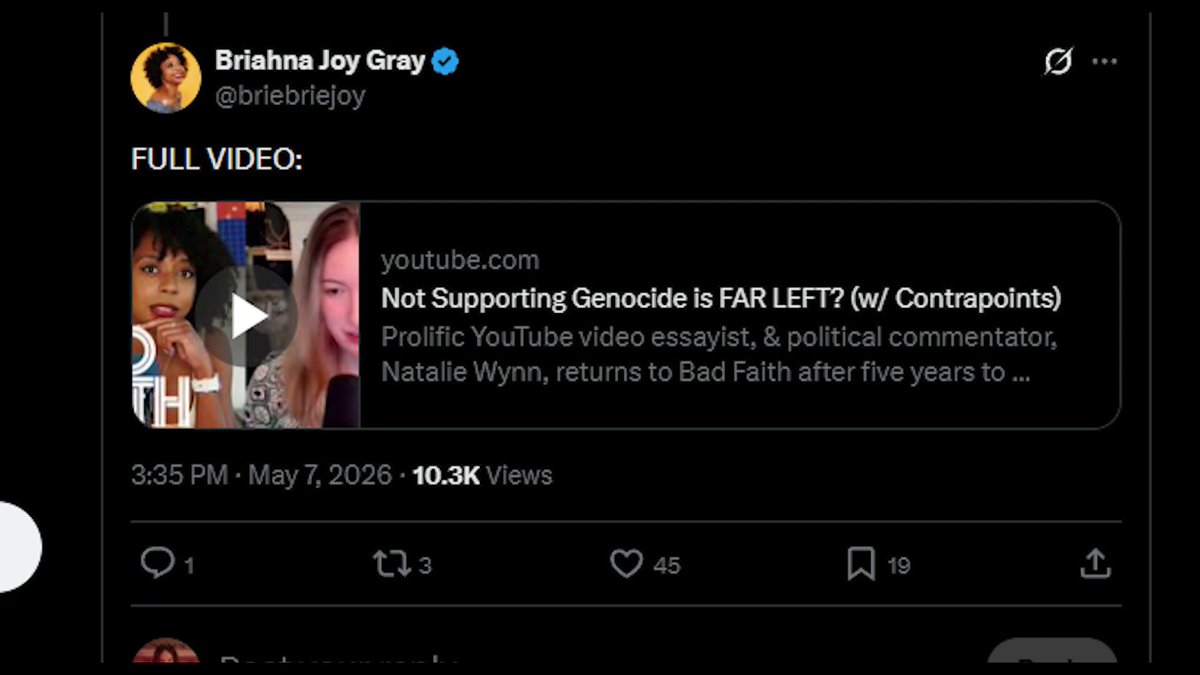Play the YouTube video preview
Viewport: 1200px width, 675px height.
(x=245, y=316)
